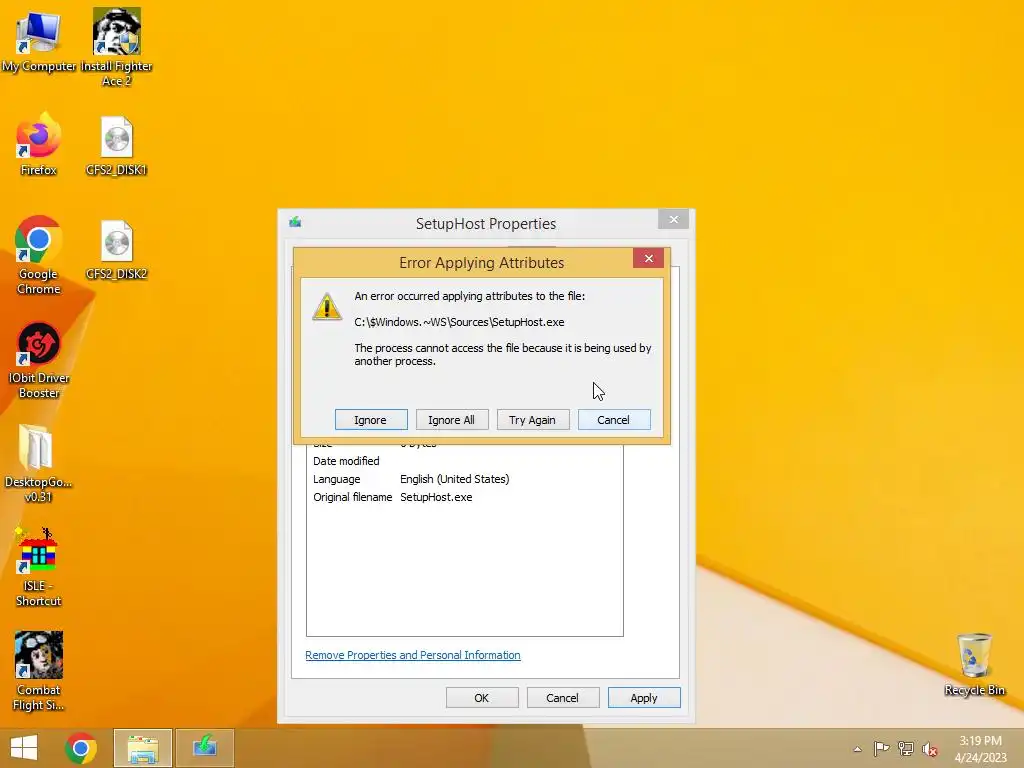The image size is (1024, 768).
Task: Open the DesktopGo v0.31 folder
Action: [37, 463]
